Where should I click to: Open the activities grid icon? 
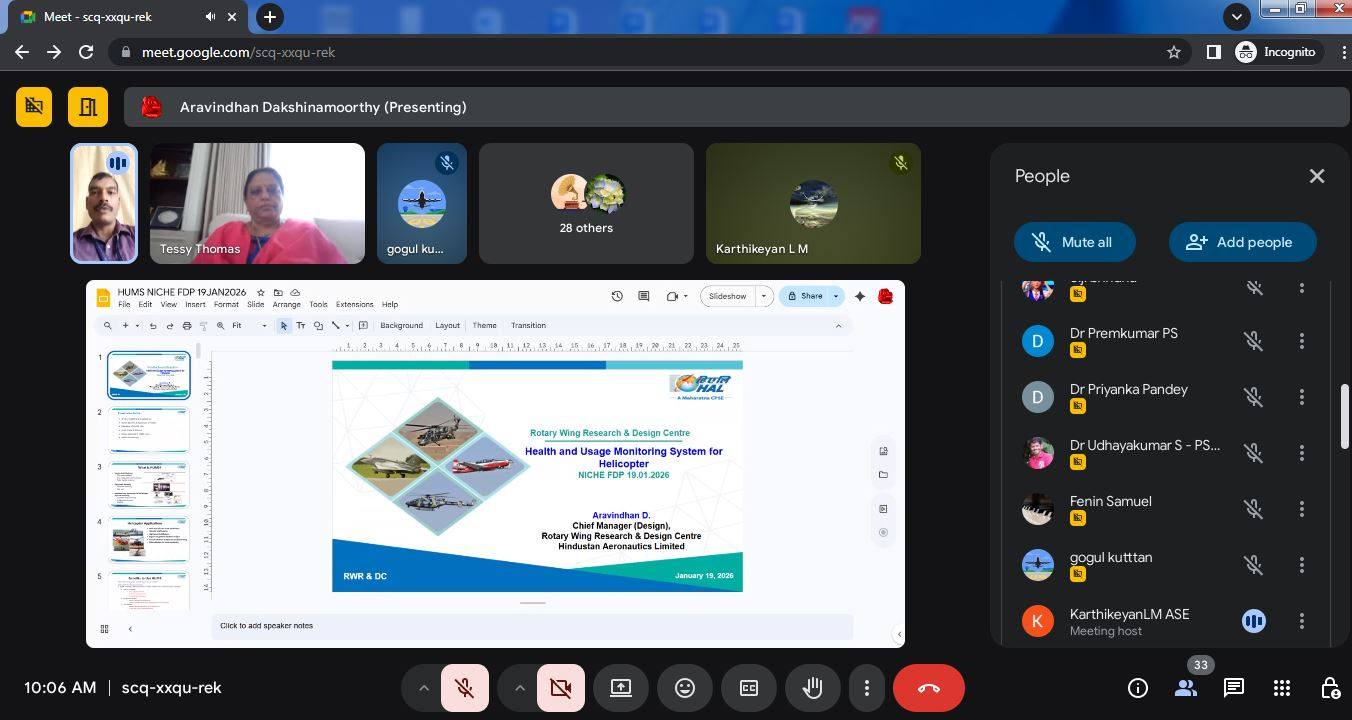(1282, 688)
